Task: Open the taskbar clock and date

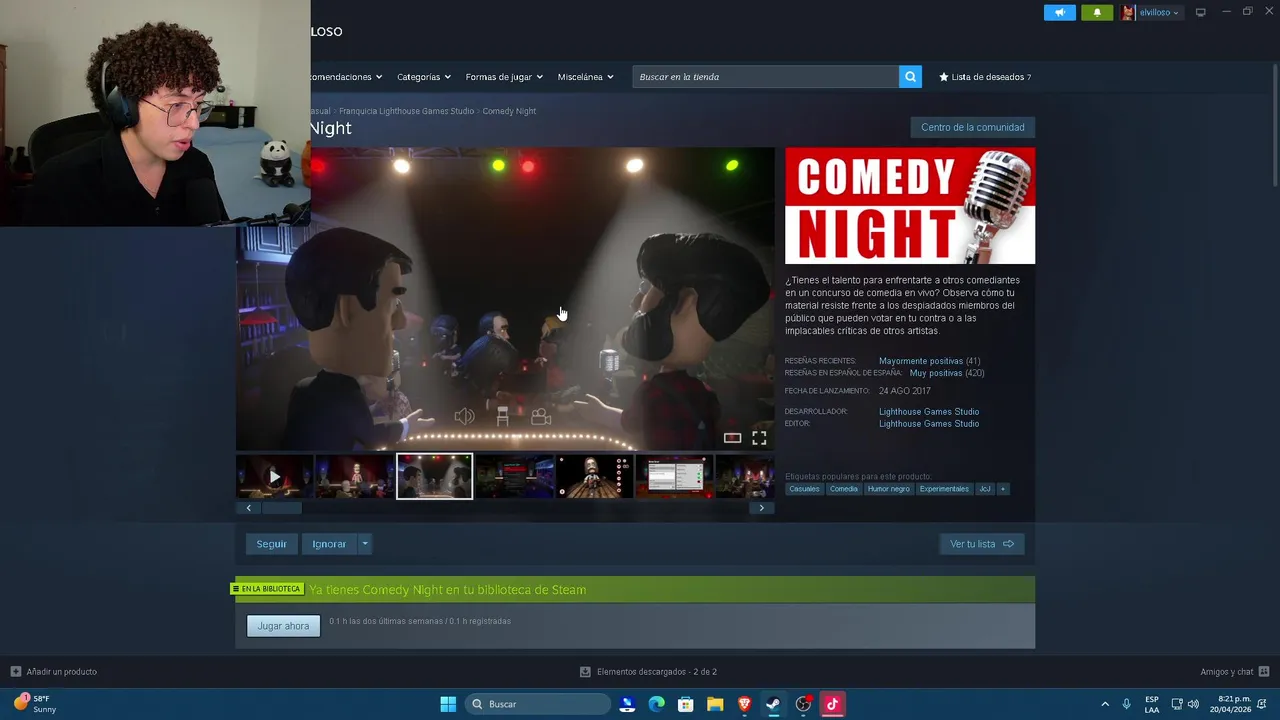Action: click(x=1229, y=704)
